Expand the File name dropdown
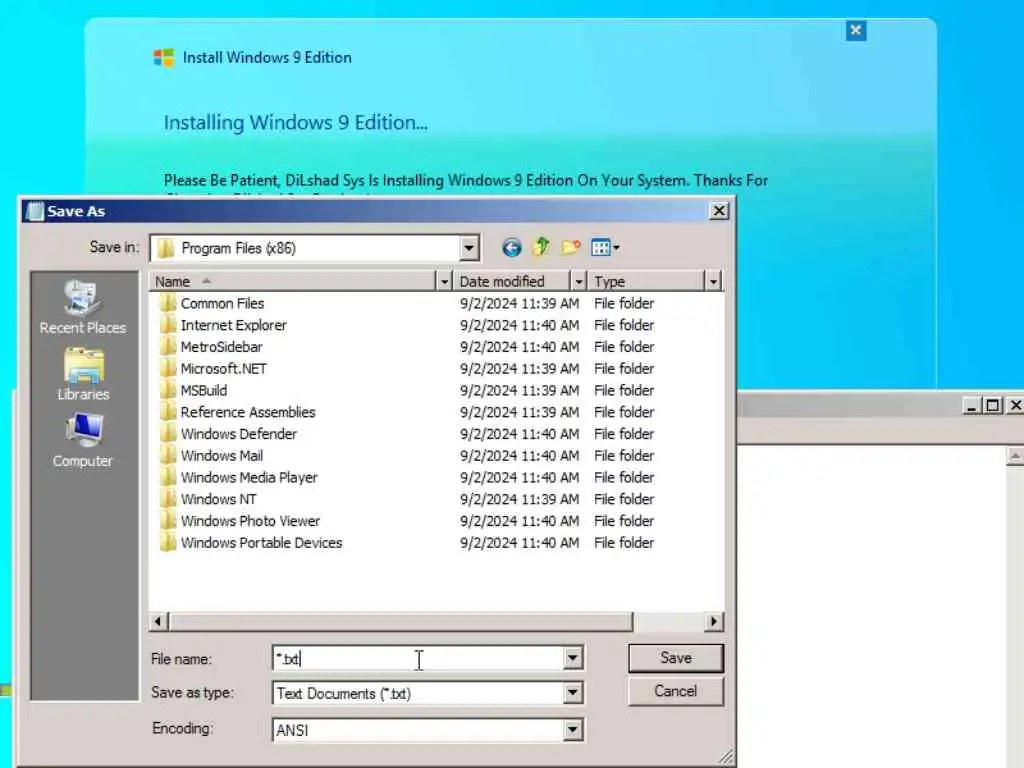This screenshot has height=768, width=1024. [x=573, y=658]
